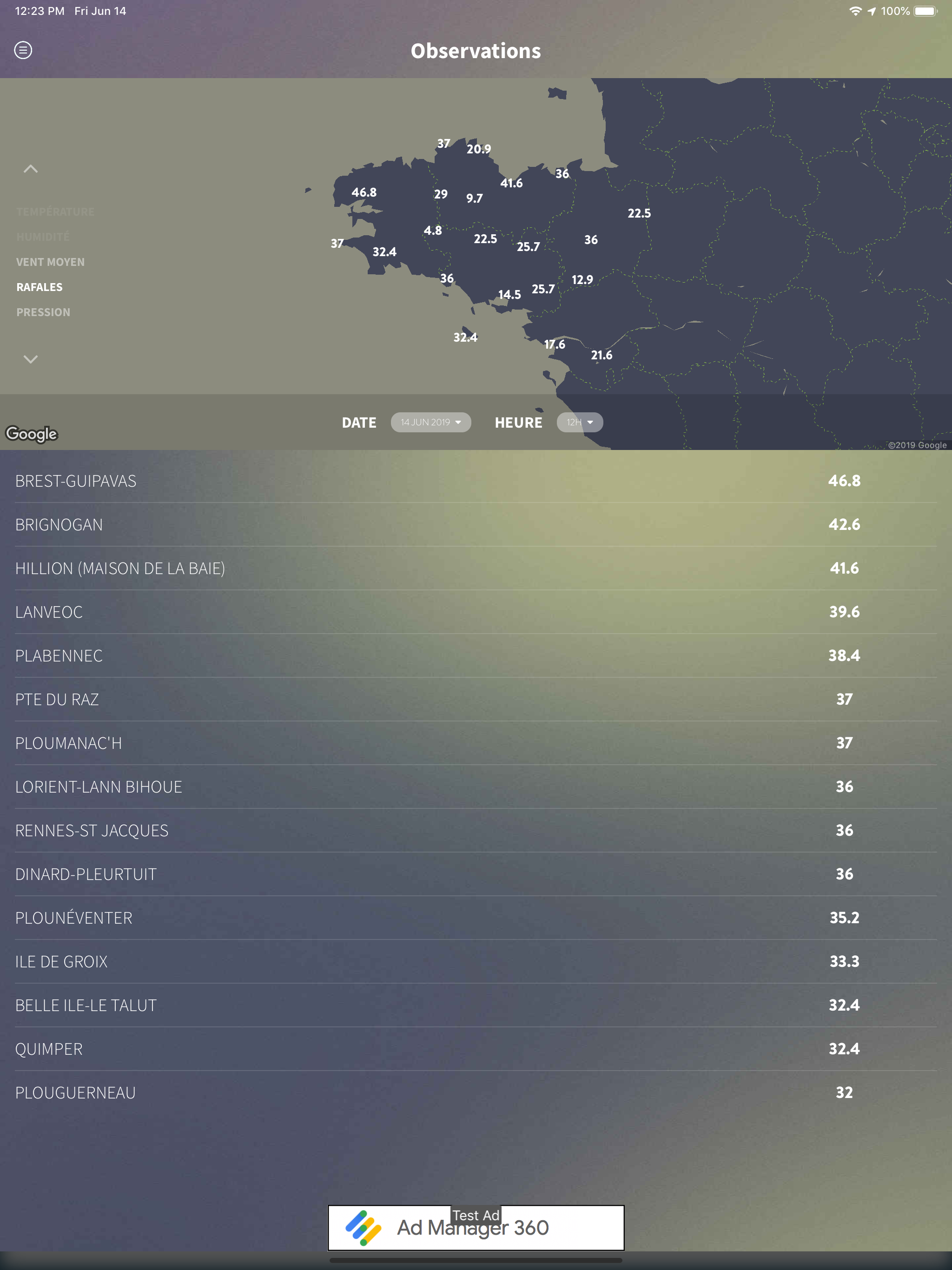Open the 14 JUN 2019 date dropdown
This screenshot has width=952, height=1270.
[x=430, y=423]
